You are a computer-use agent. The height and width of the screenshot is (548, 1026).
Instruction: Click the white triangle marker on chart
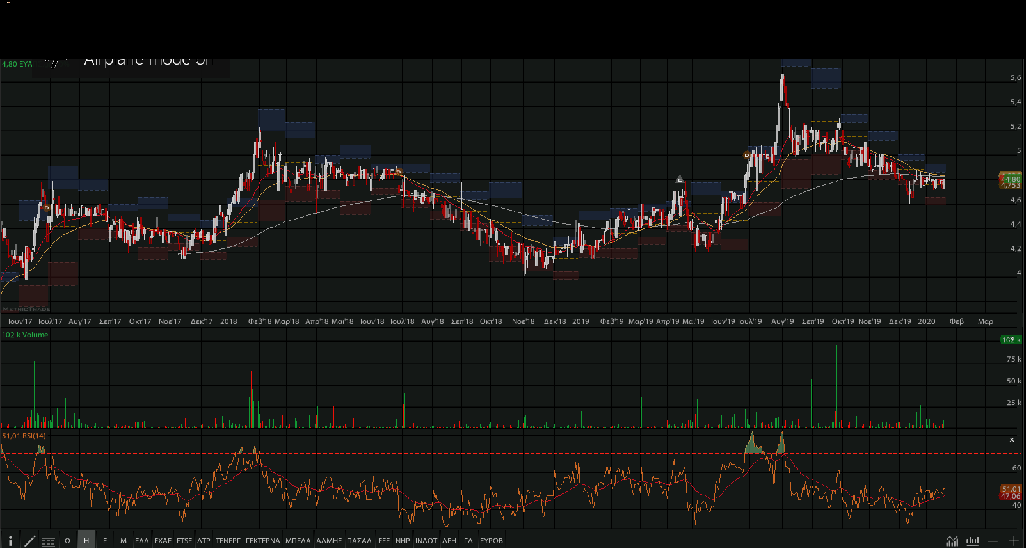point(680,180)
